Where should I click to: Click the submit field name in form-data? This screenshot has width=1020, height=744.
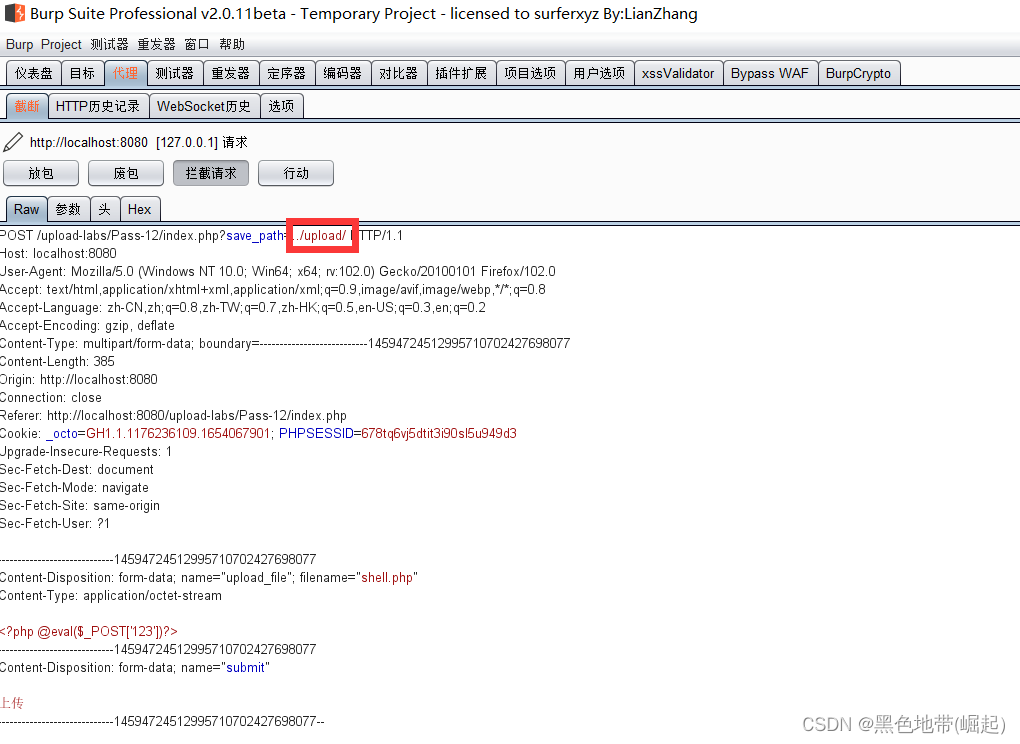coord(245,667)
